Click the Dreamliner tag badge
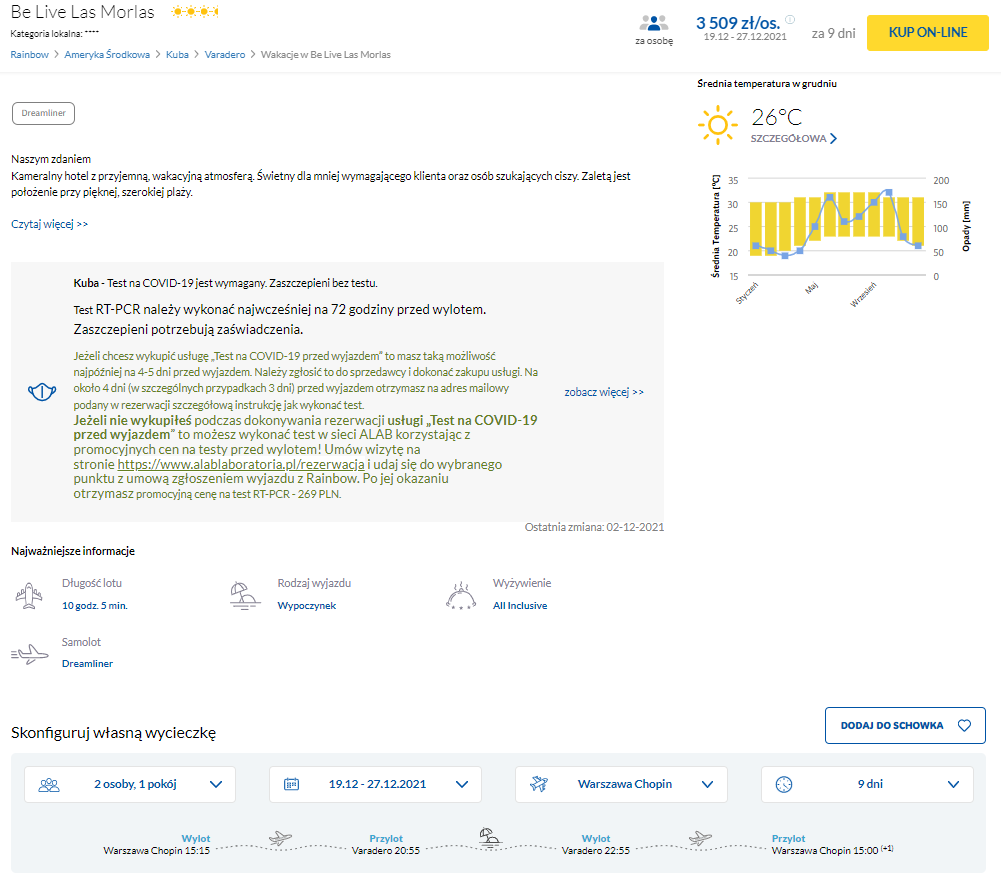Screen dimensions: 1001x883 [43, 113]
